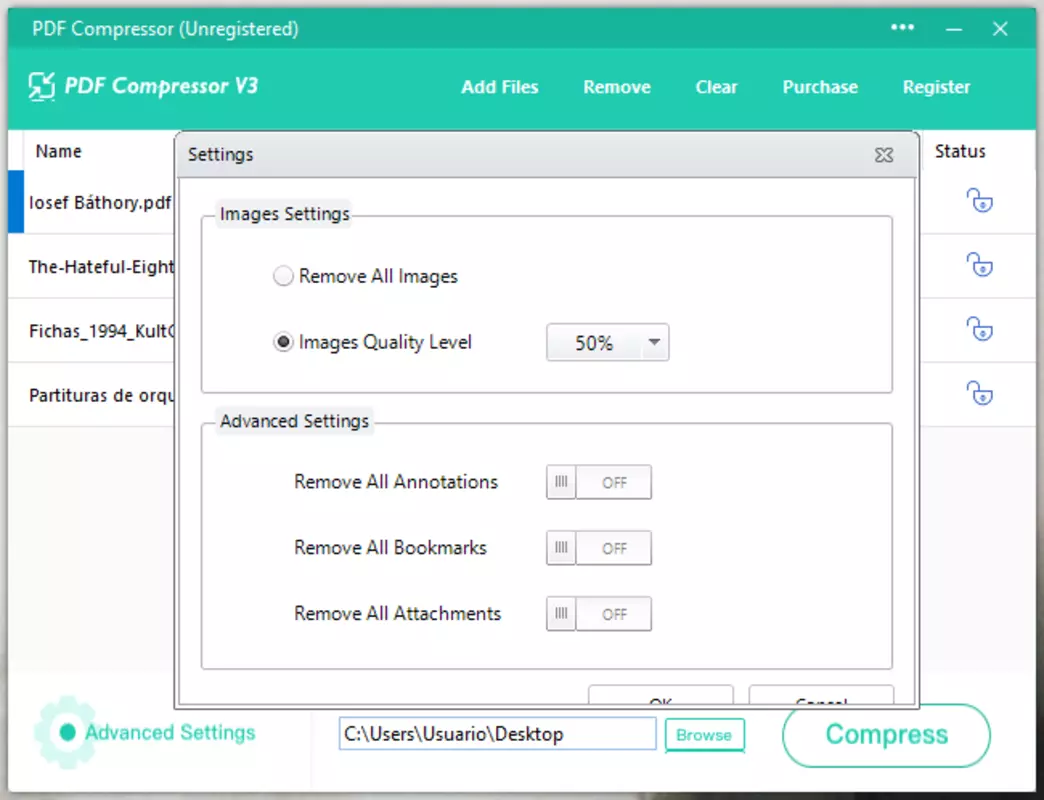The width and height of the screenshot is (1044, 800).
Task: Minimize the PDF Compressor window
Action: tap(953, 29)
